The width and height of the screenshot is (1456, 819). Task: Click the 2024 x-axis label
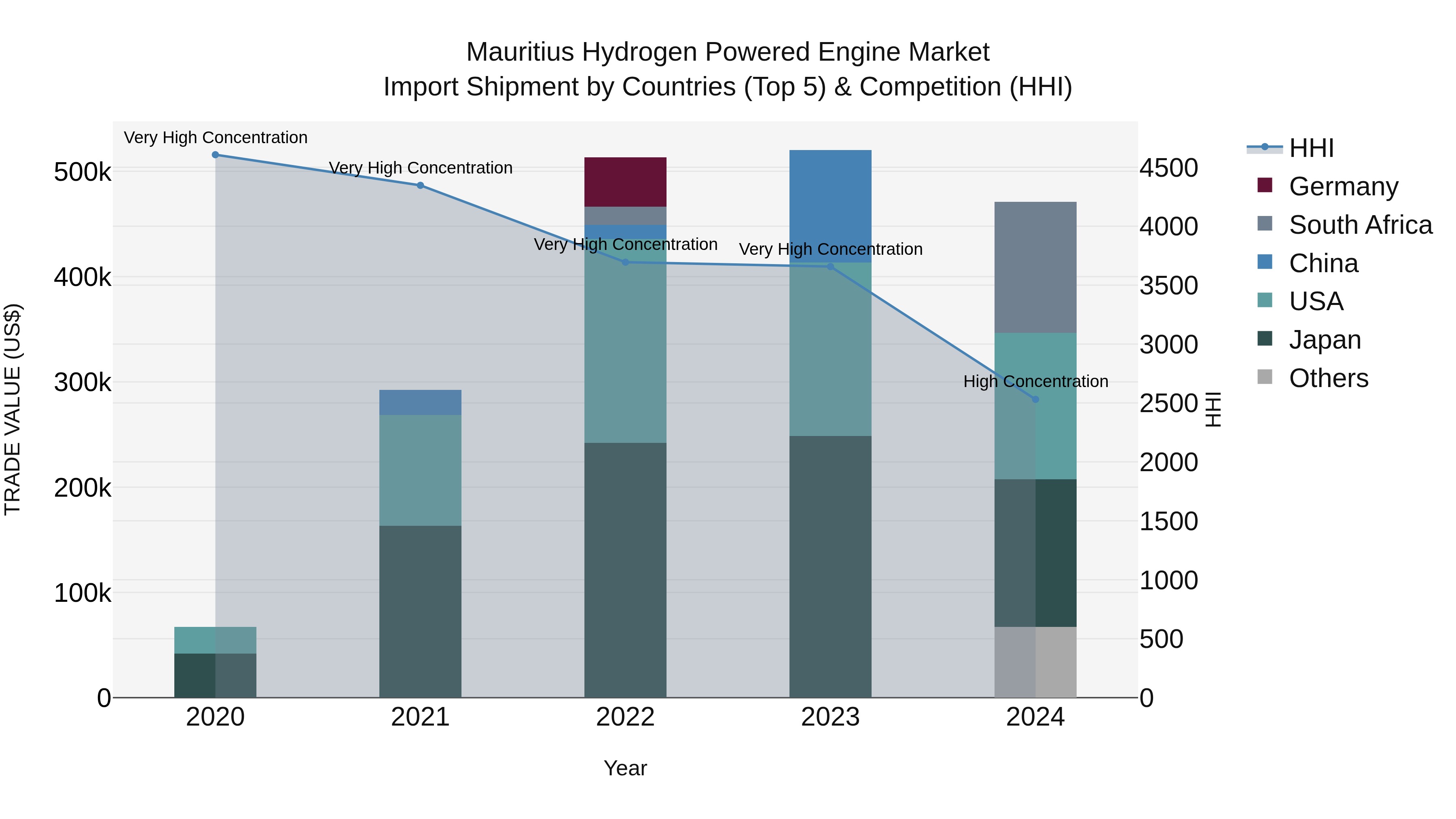pos(1035,717)
